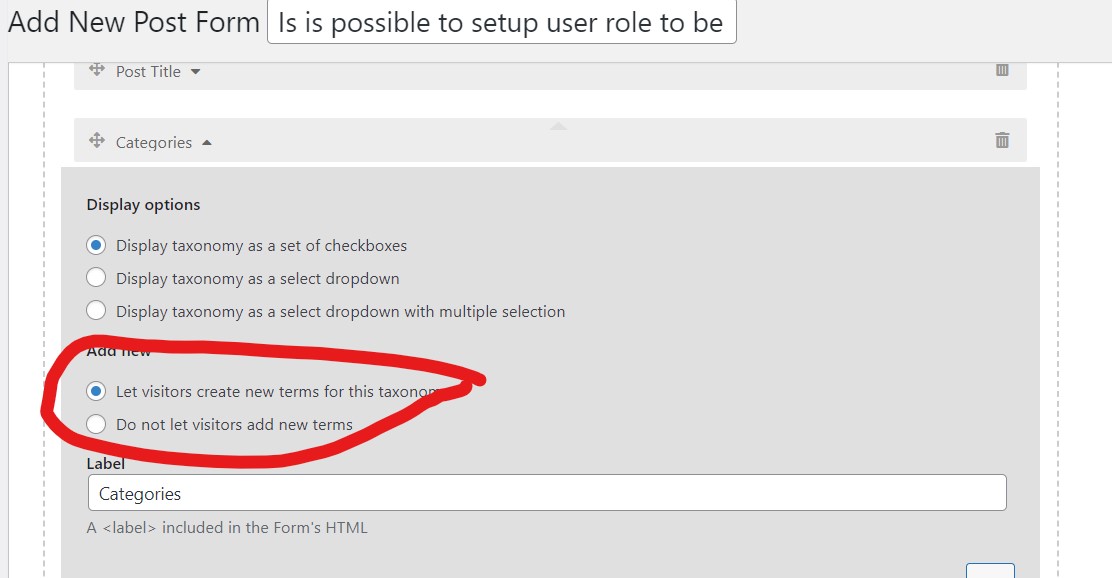The height and width of the screenshot is (578, 1112).
Task: Click the Post Title row label text
Action: pyautogui.click(x=148, y=72)
